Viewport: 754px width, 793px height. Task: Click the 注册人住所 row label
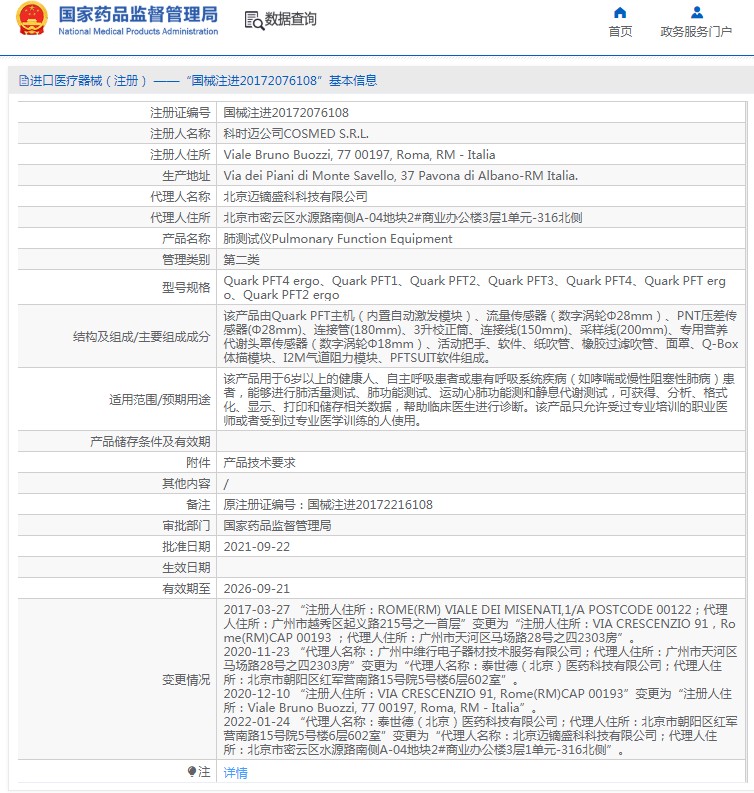pyautogui.click(x=180, y=154)
